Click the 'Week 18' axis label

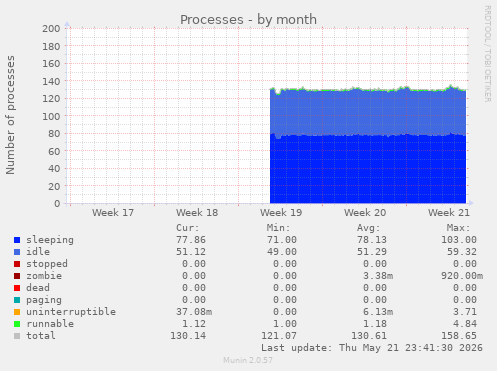click(x=197, y=213)
